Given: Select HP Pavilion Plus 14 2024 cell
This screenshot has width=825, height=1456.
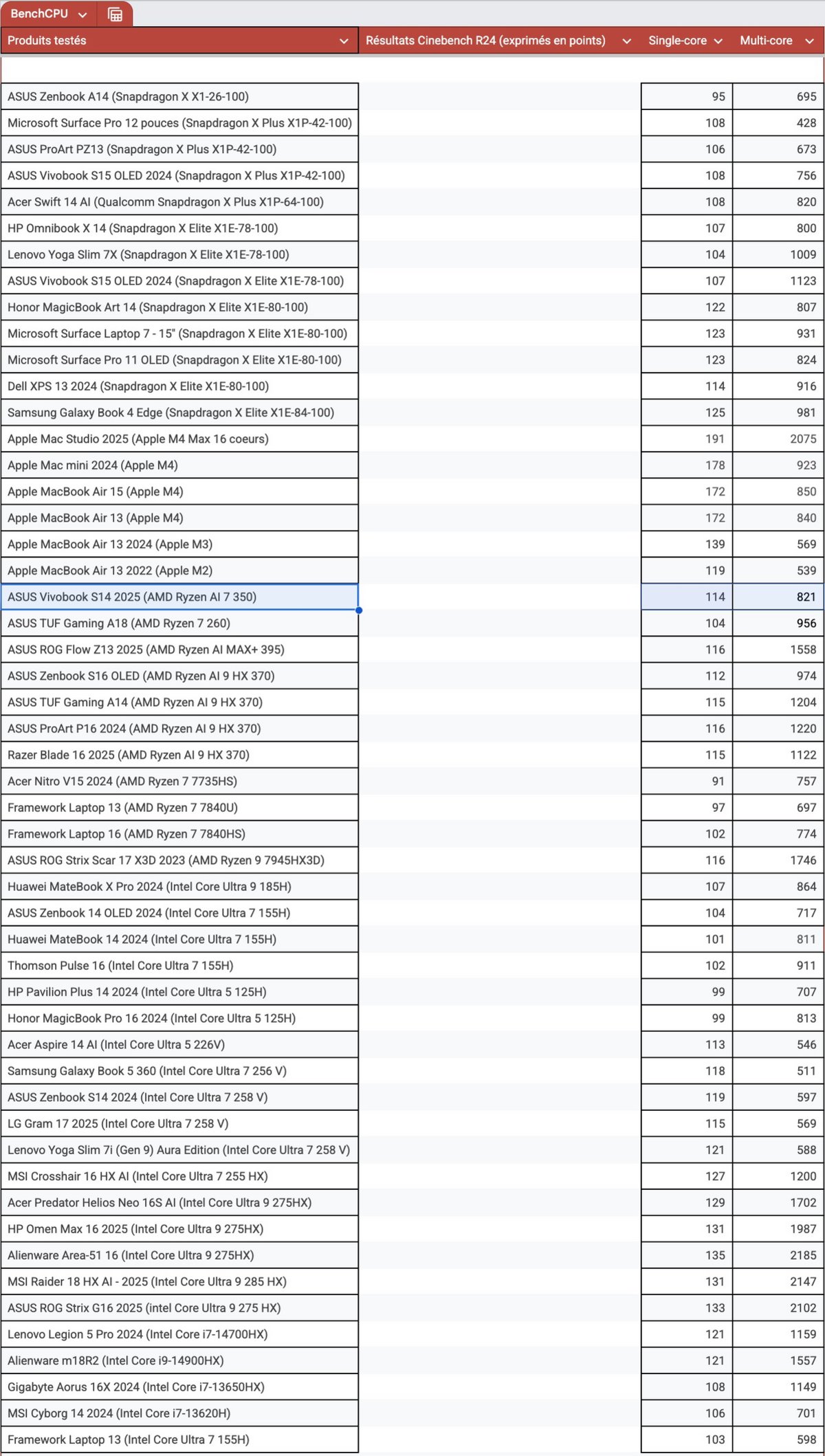Looking at the screenshot, I should pos(179,992).
